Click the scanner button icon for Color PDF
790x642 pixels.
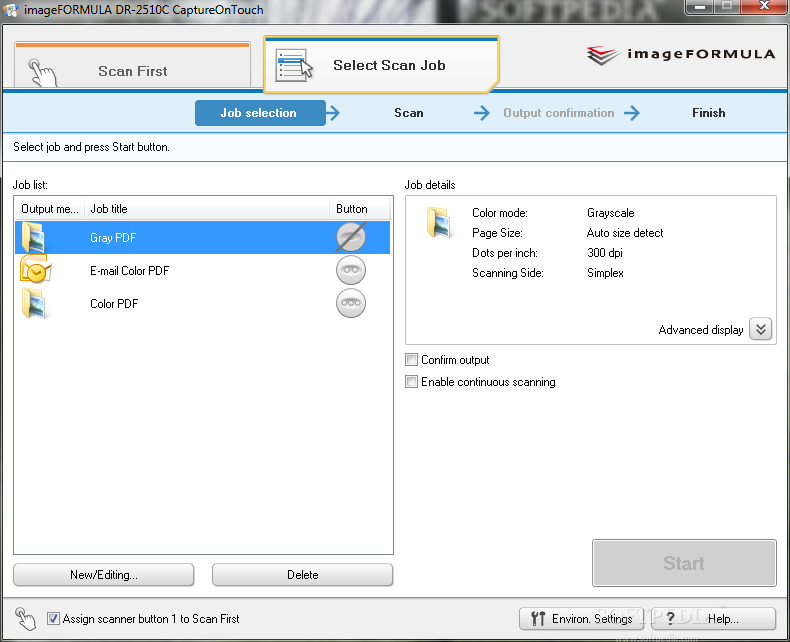[351, 303]
